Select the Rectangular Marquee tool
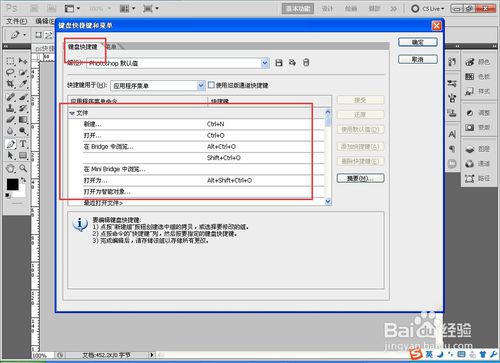This screenshot has width=500, height=363. [10, 61]
